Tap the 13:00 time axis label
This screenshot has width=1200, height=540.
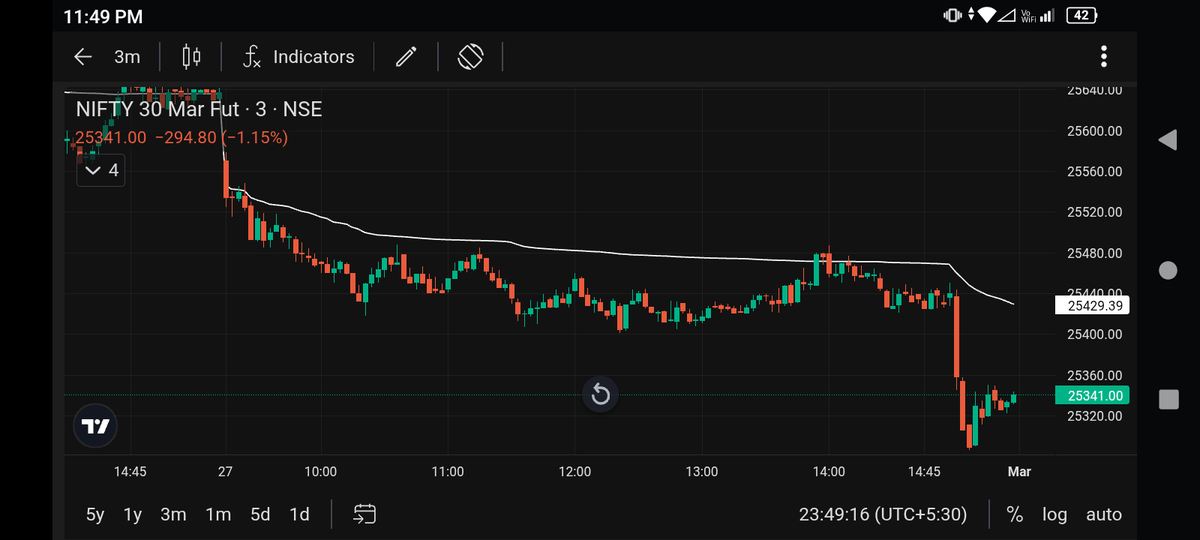point(702,471)
